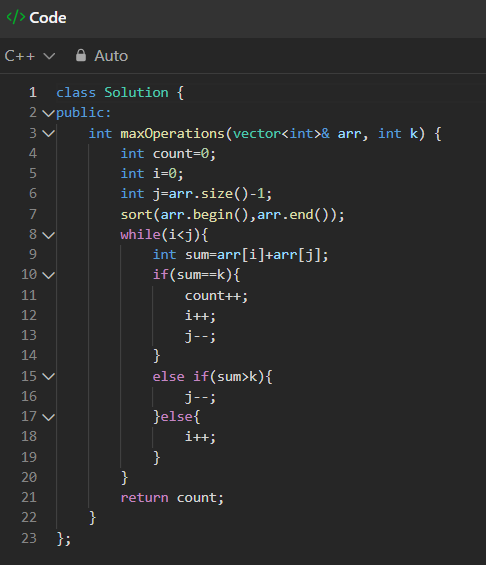
Task: Click 'public:' keyword on line 2
Action: click(x=84, y=113)
